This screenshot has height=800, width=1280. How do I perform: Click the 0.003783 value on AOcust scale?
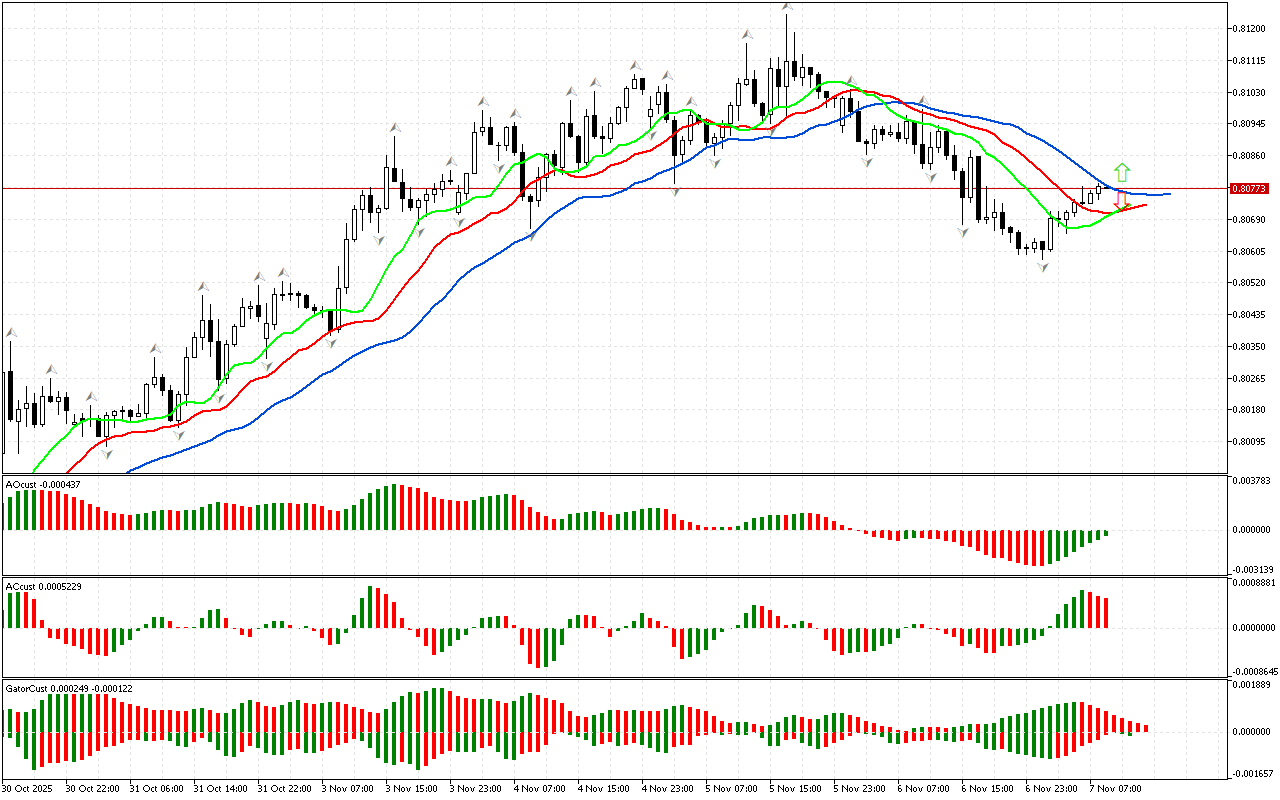(1249, 481)
